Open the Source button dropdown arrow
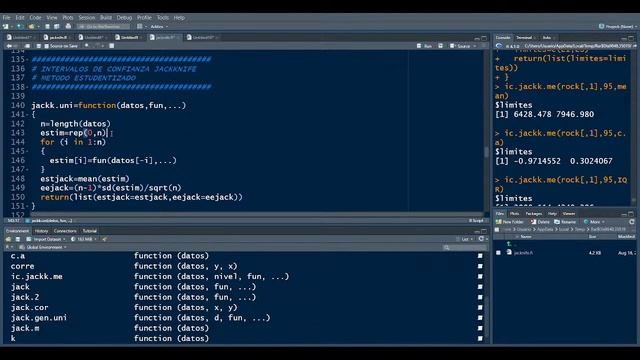 [474, 46]
